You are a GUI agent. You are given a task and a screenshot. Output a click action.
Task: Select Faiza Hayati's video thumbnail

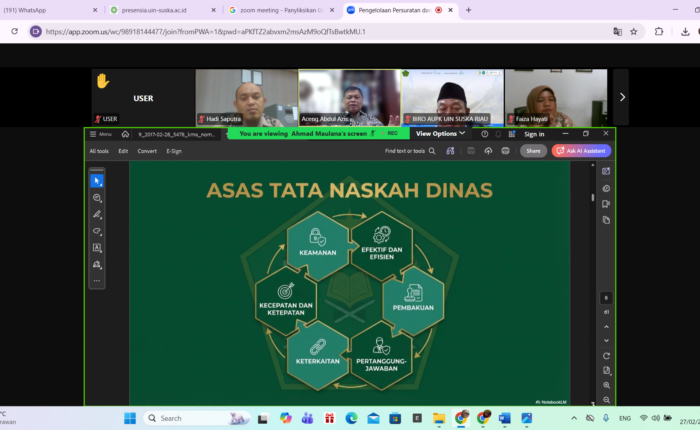pos(555,97)
